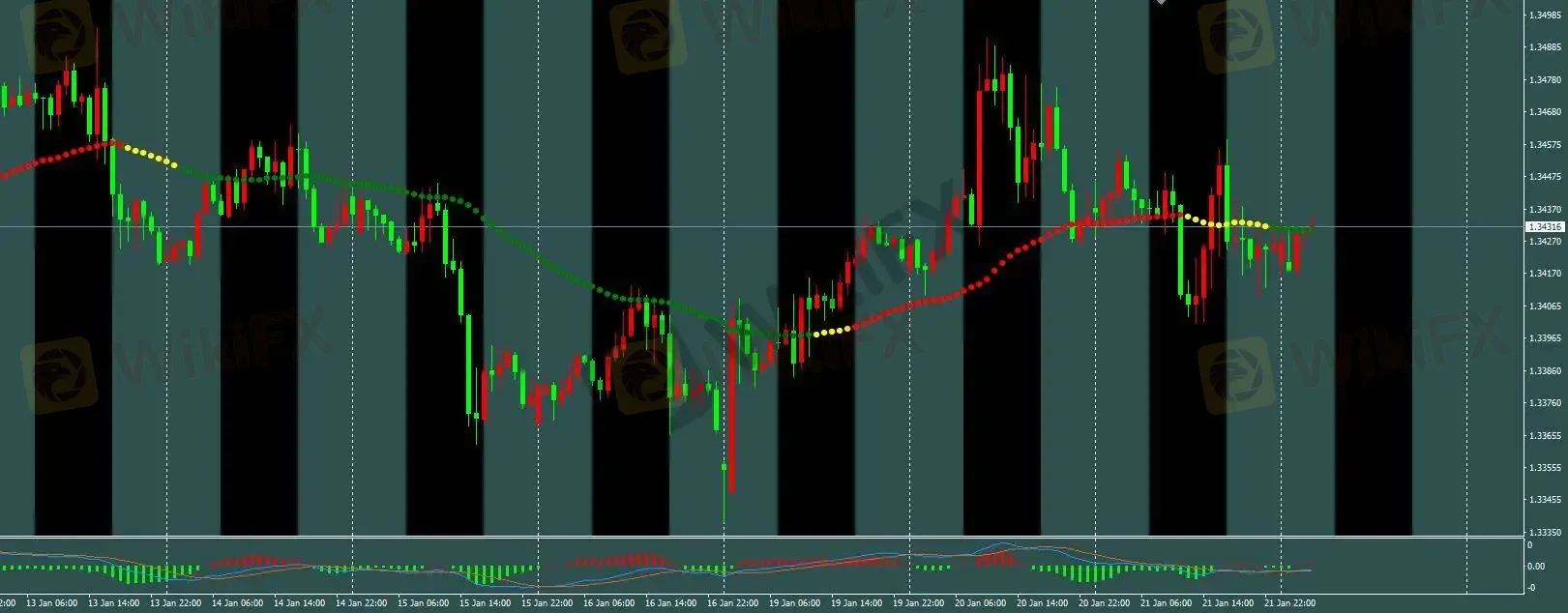This screenshot has height=613, width=1568.
Task: Select the 21 Jan 22:00 time label
Action: 1289,603
